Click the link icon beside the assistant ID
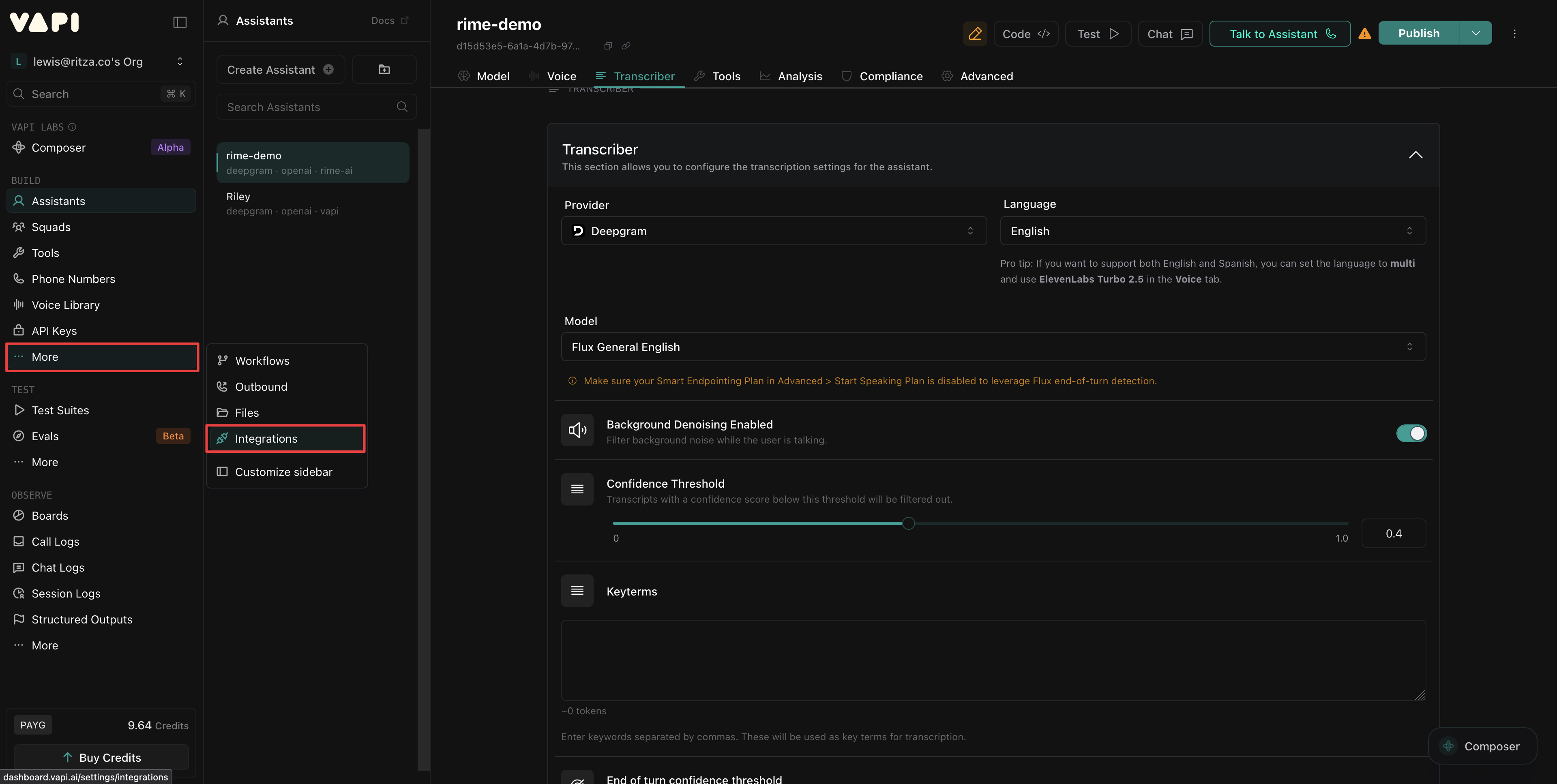Image resolution: width=1557 pixels, height=784 pixels. [626, 46]
